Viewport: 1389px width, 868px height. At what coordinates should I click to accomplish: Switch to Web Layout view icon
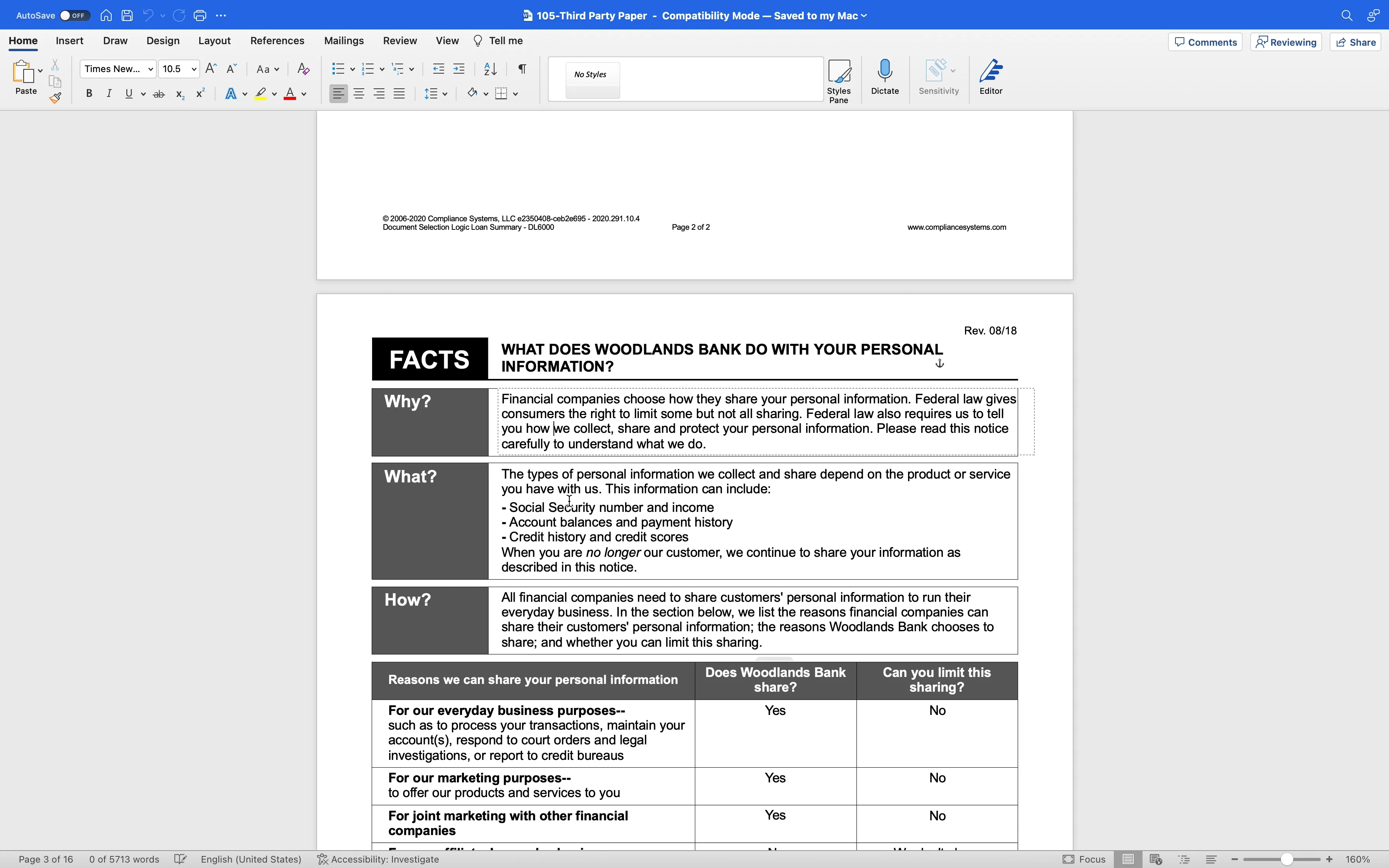[x=1156, y=859]
